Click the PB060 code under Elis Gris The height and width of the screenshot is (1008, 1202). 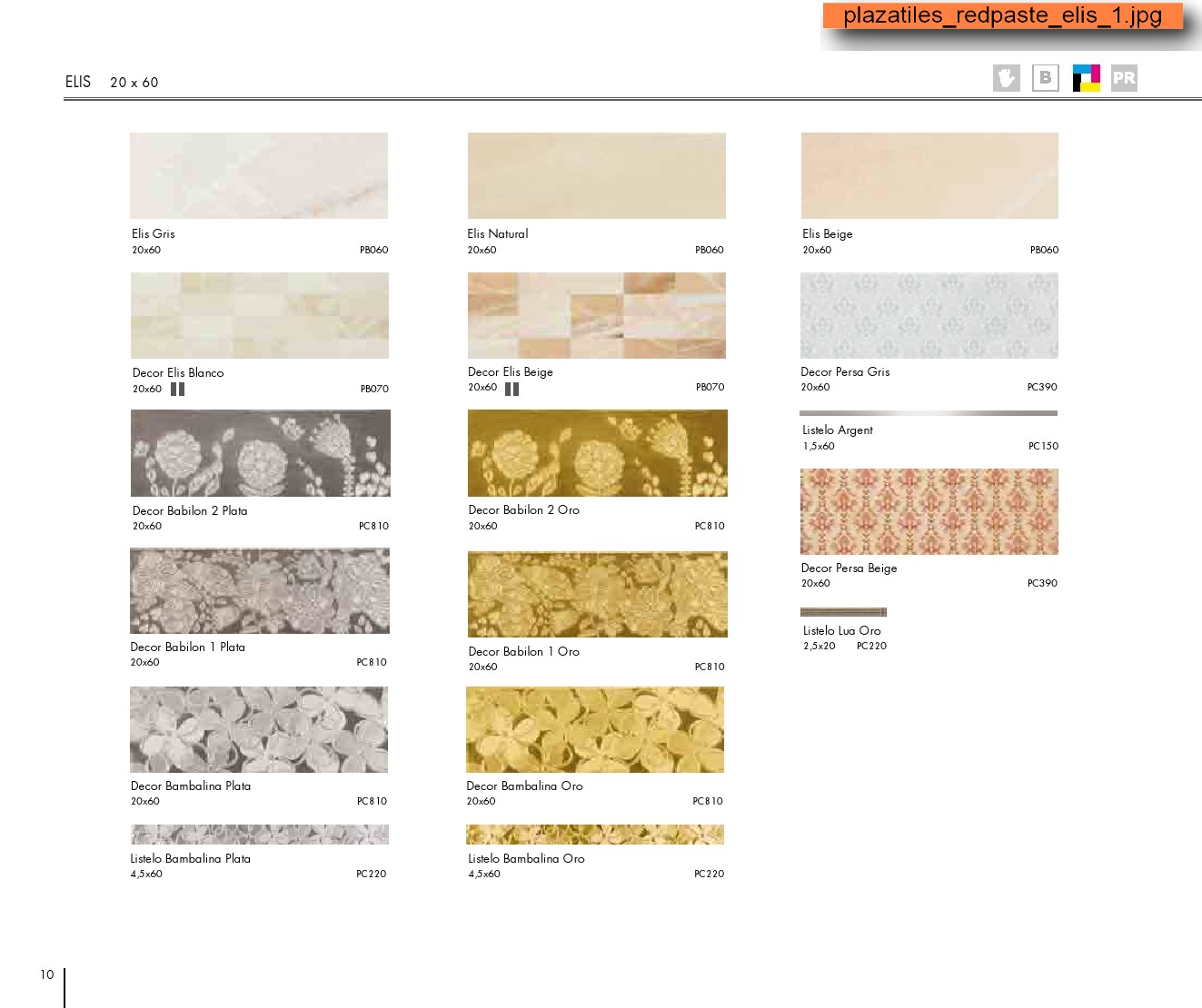374,250
